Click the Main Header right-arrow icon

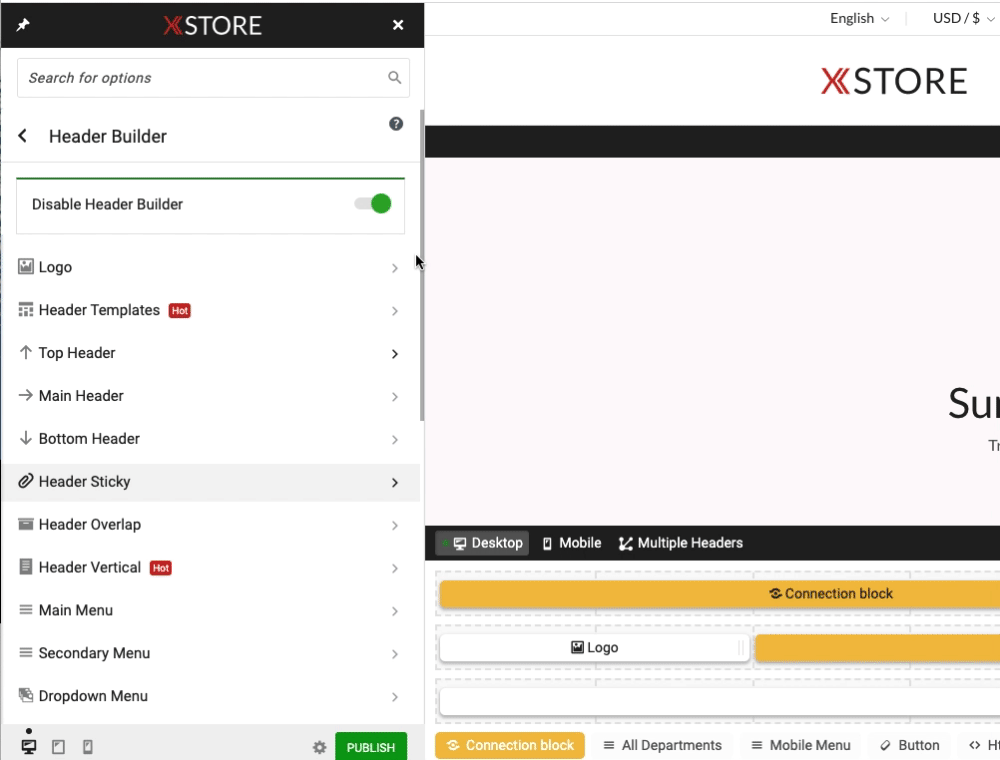point(26,395)
